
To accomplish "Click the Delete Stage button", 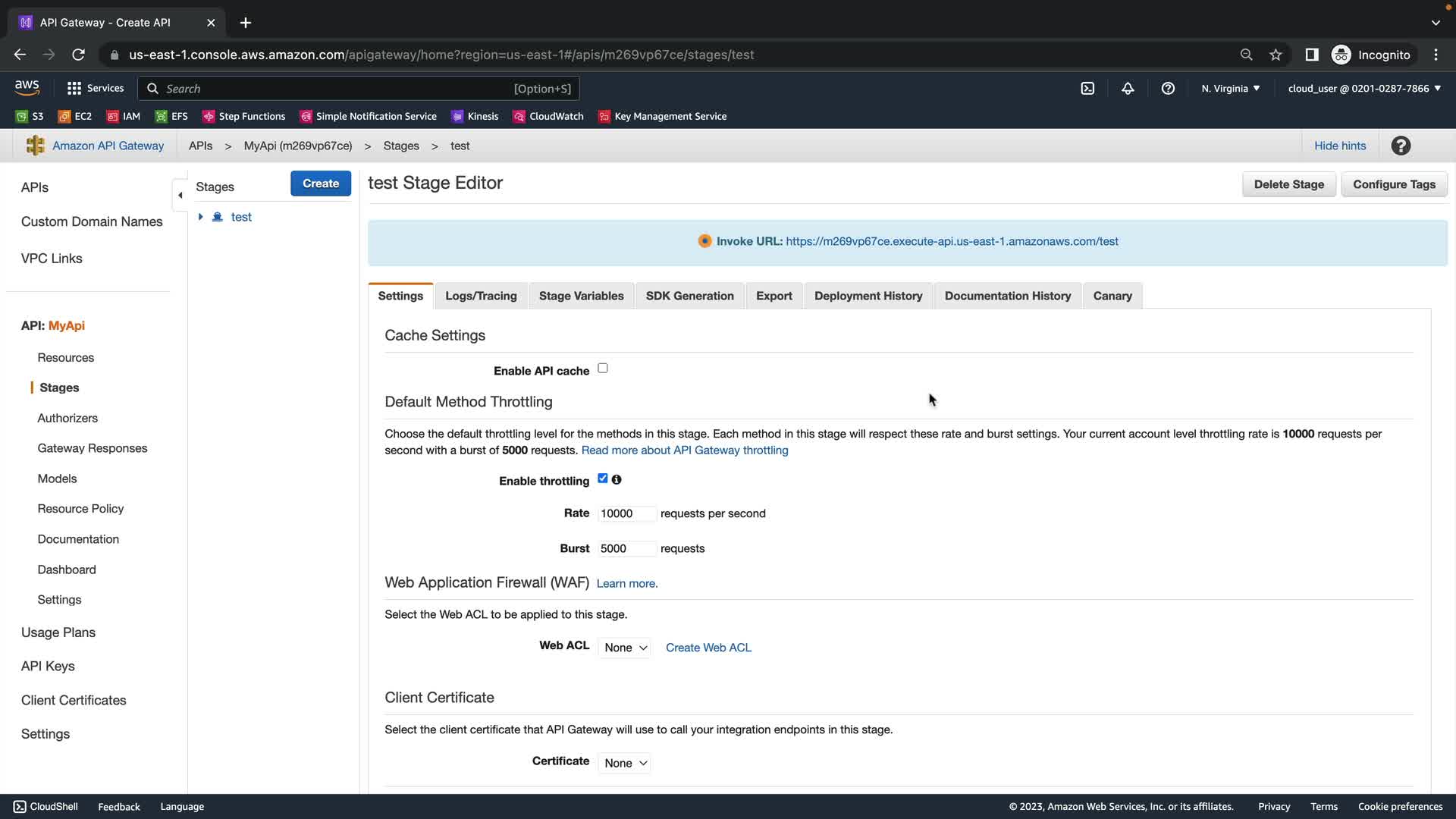I will click(1288, 184).
